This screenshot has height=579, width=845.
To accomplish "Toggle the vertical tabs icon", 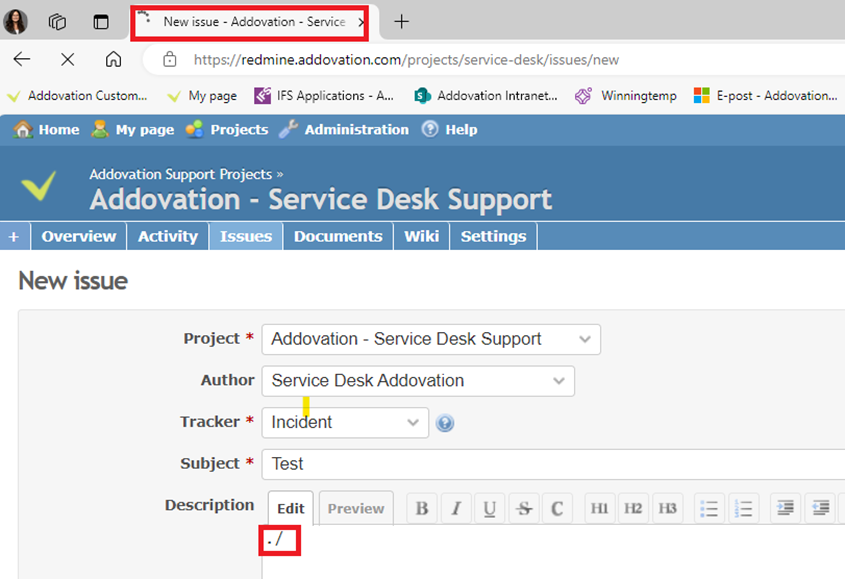I will point(101,22).
